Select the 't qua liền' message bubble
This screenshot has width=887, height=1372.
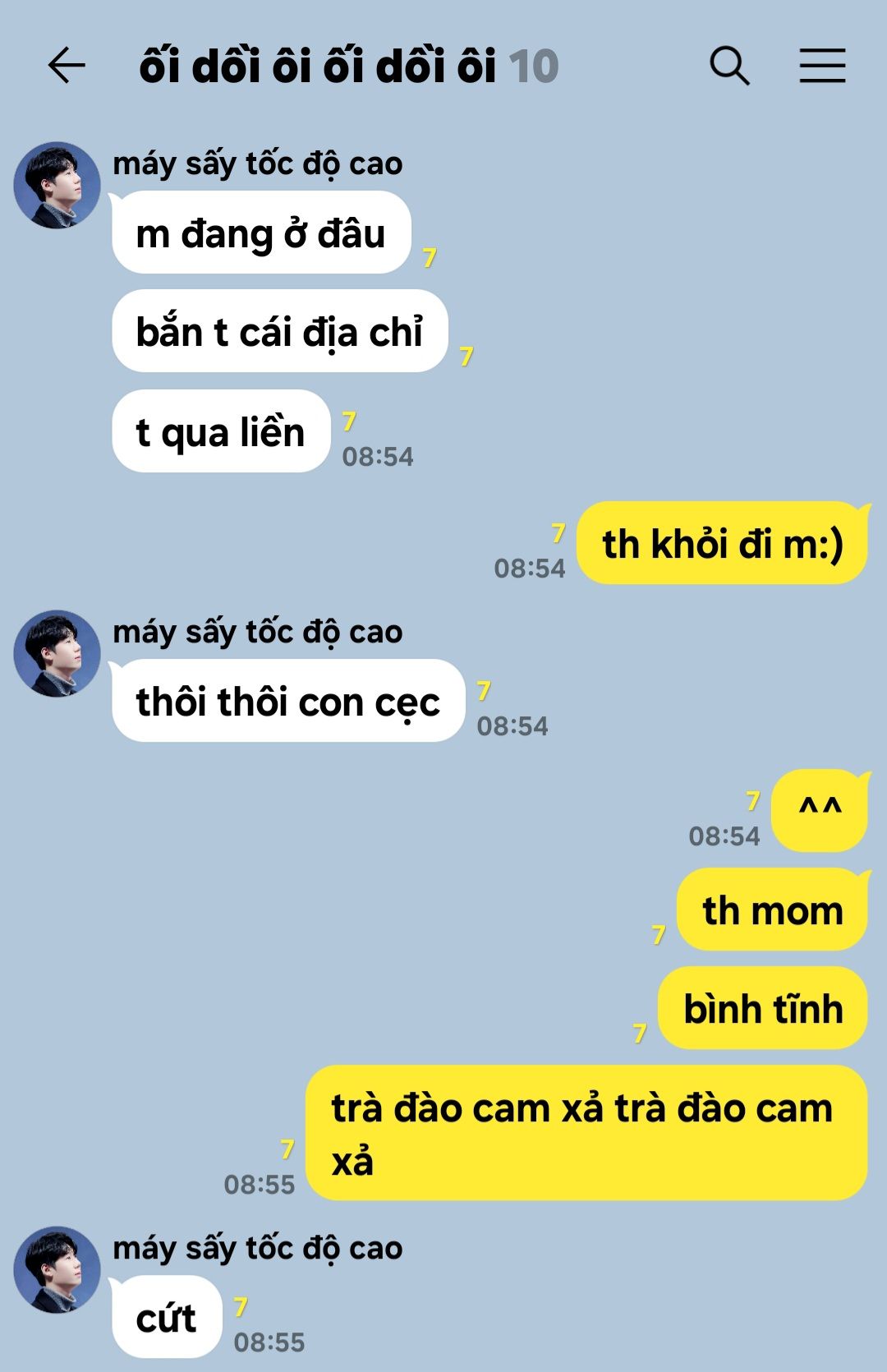(221, 431)
